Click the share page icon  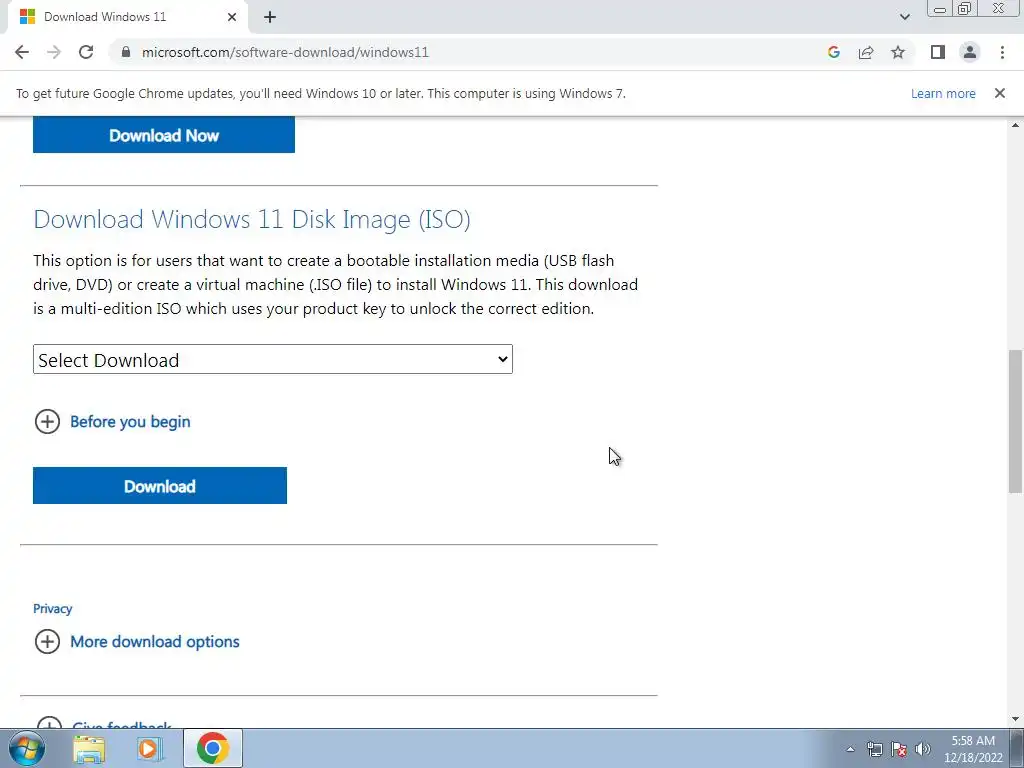(x=866, y=52)
